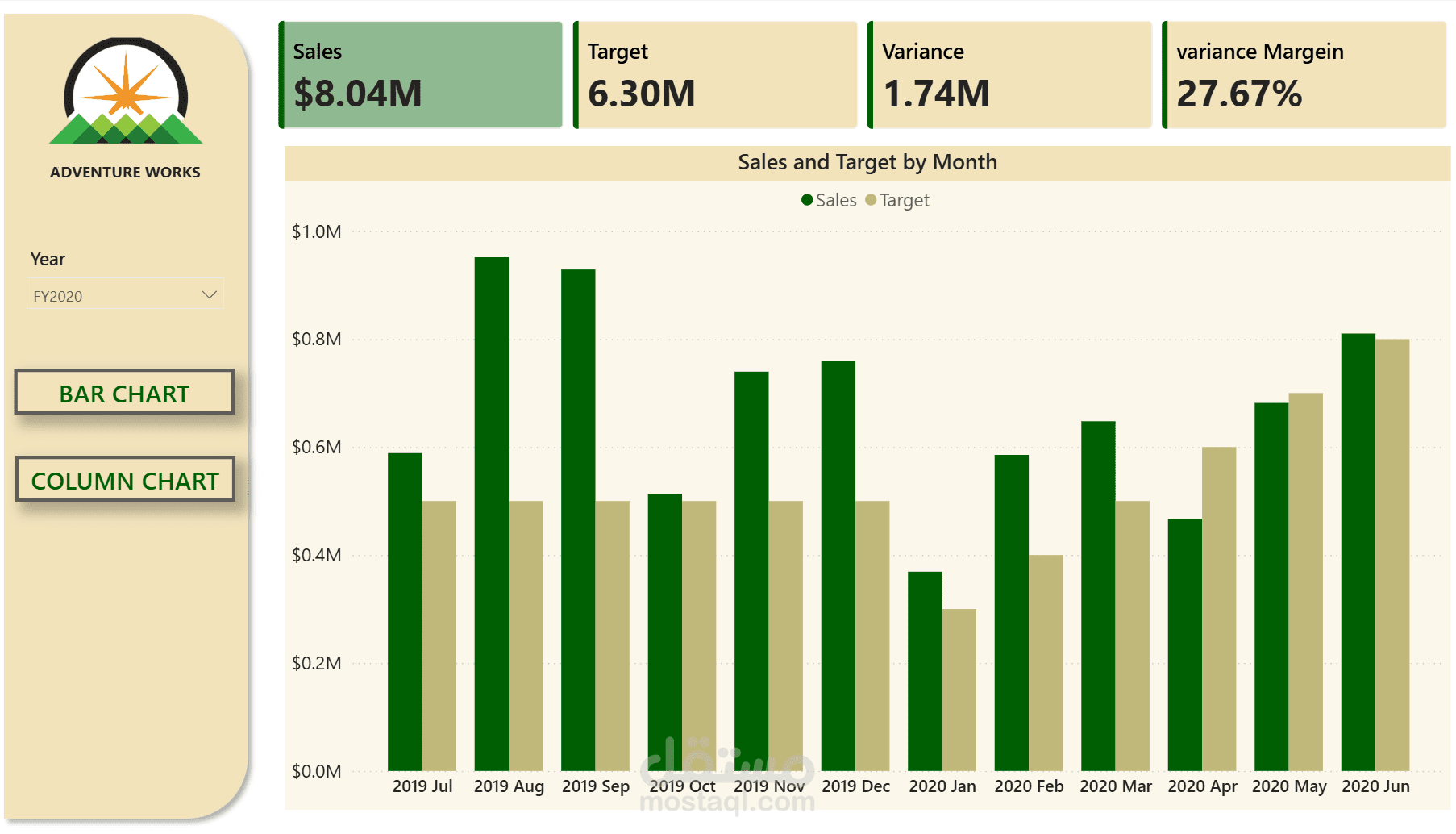Select the Variance 1.74M card
The image size is (1456, 834).
point(1009,75)
